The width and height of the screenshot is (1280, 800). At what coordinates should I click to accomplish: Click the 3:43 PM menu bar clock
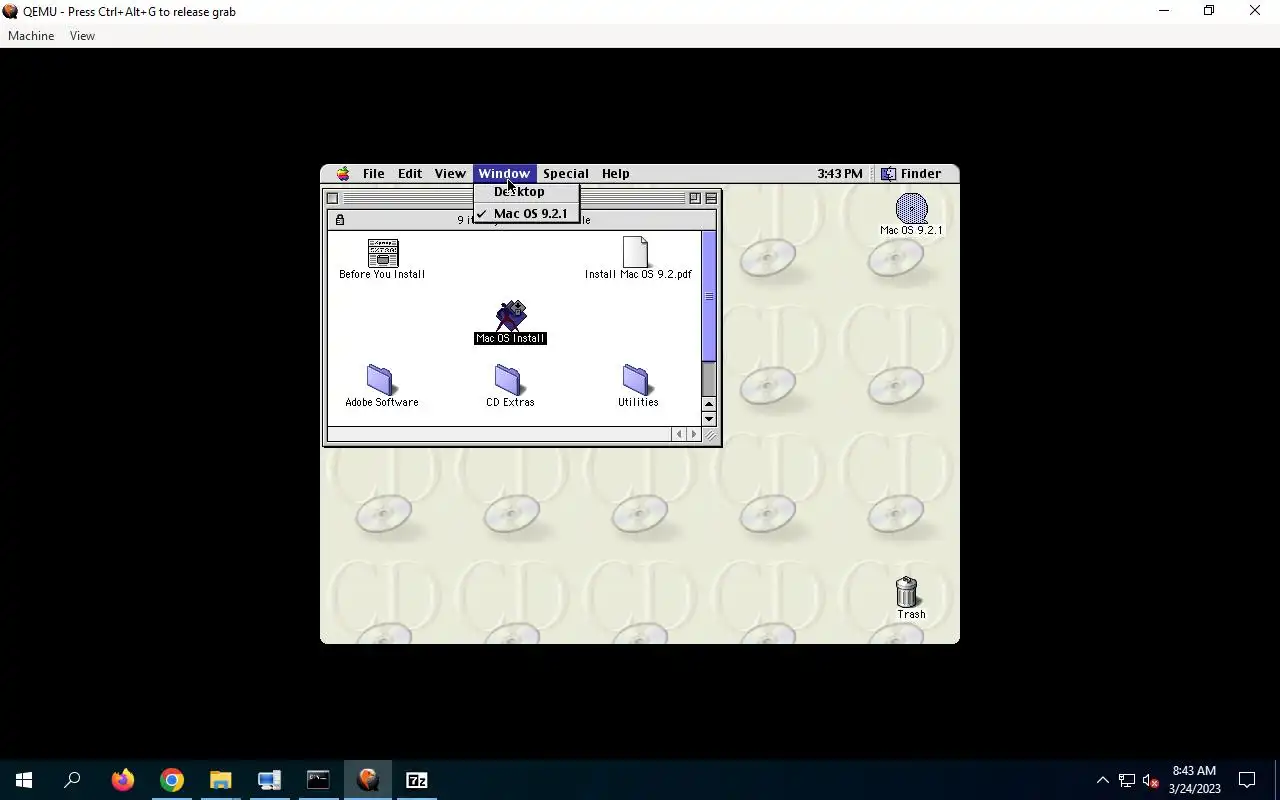(839, 174)
